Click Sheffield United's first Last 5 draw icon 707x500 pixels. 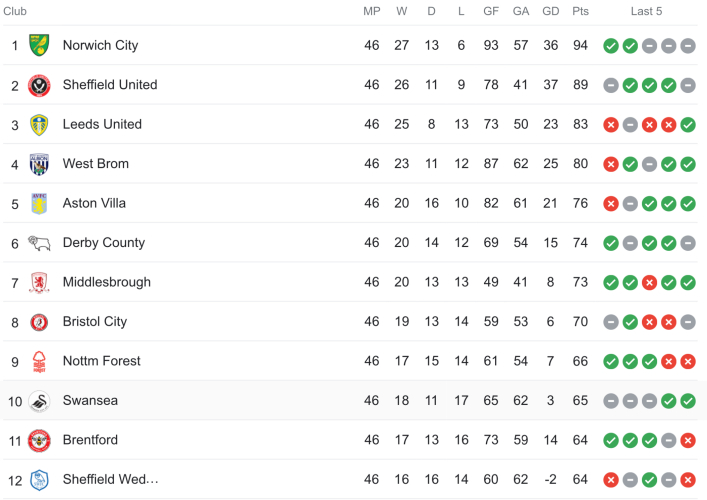point(611,85)
